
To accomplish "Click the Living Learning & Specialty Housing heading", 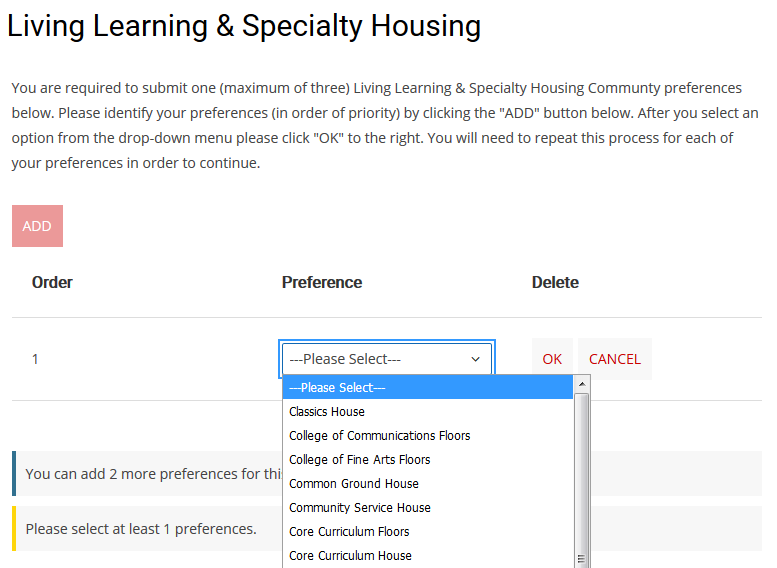I will click(x=244, y=26).
